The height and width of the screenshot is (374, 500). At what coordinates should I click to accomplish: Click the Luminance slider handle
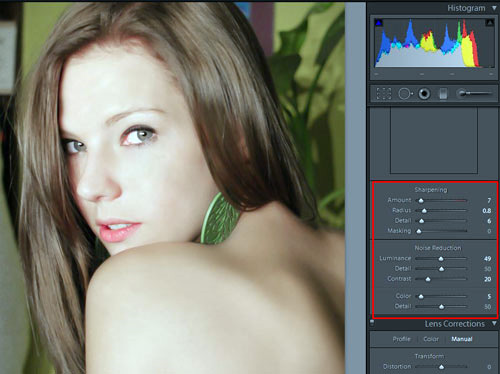(441, 259)
